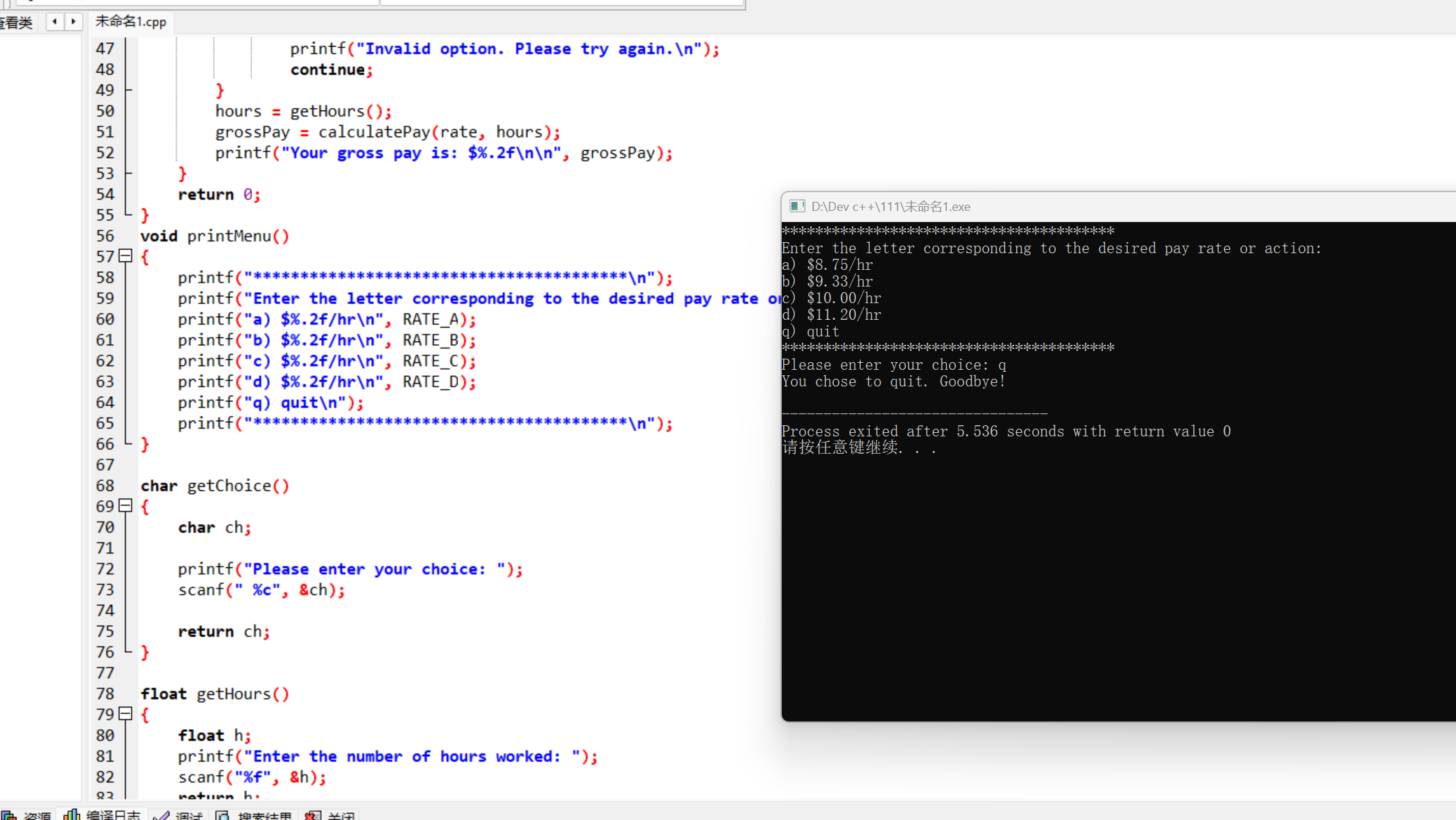Place cursor on the 'return 0;' line

(x=219, y=195)
